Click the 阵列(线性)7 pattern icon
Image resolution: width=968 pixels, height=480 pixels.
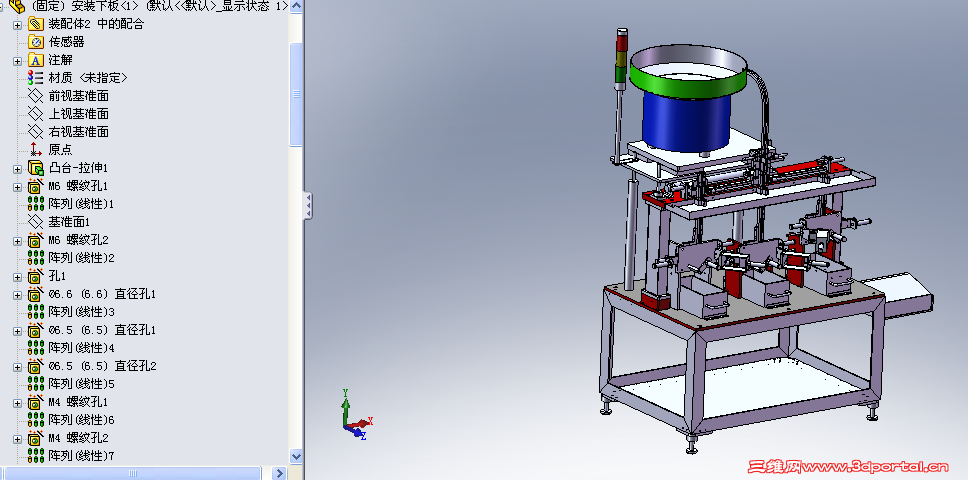(36, 456)
